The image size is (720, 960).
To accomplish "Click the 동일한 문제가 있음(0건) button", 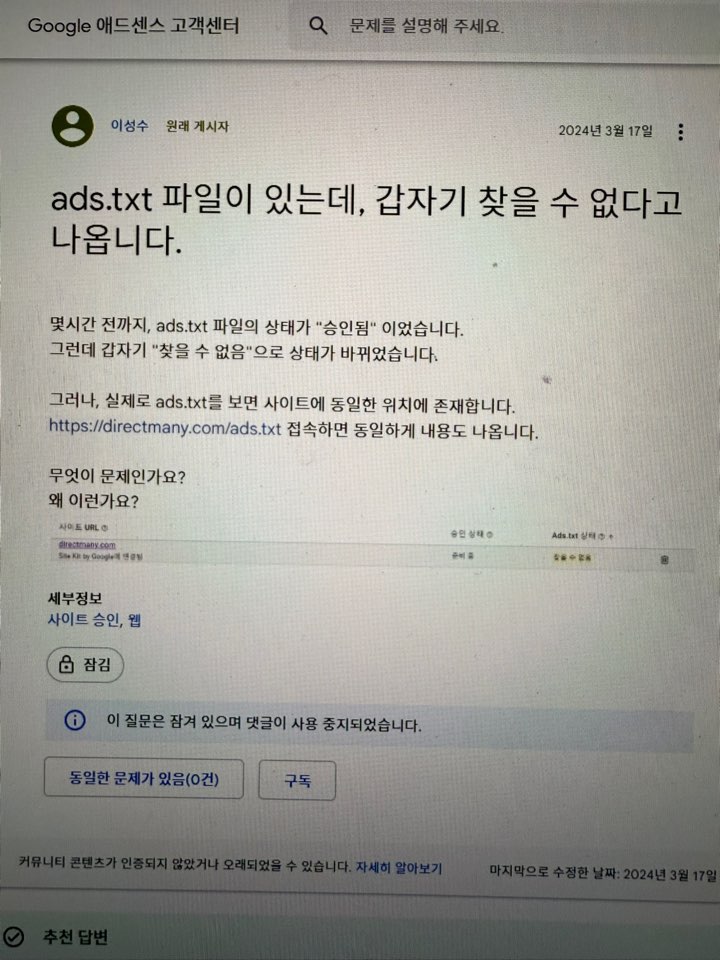I will (144, 779).
